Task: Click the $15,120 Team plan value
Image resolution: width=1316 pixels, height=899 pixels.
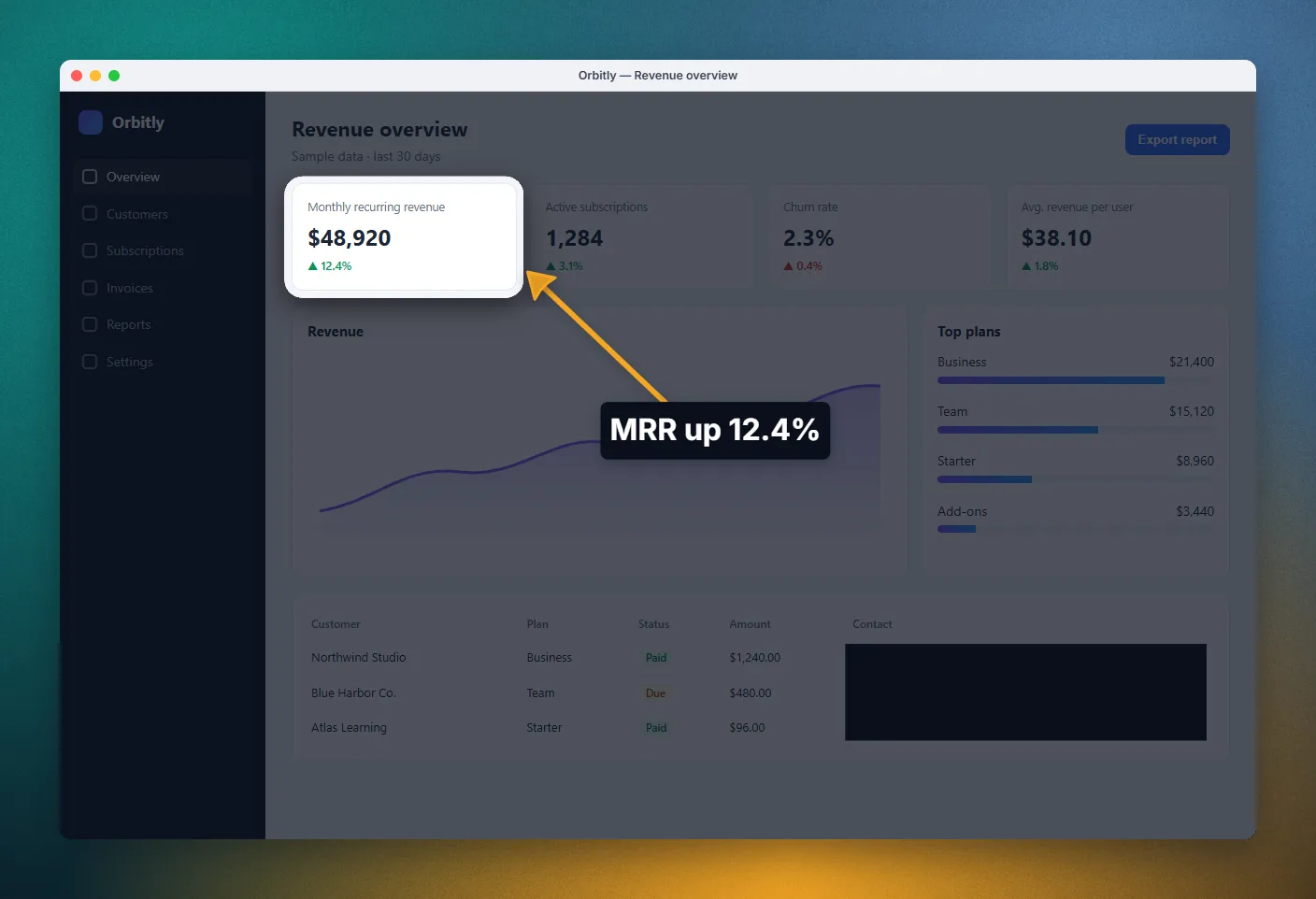Action: [x=1192, y=411]
